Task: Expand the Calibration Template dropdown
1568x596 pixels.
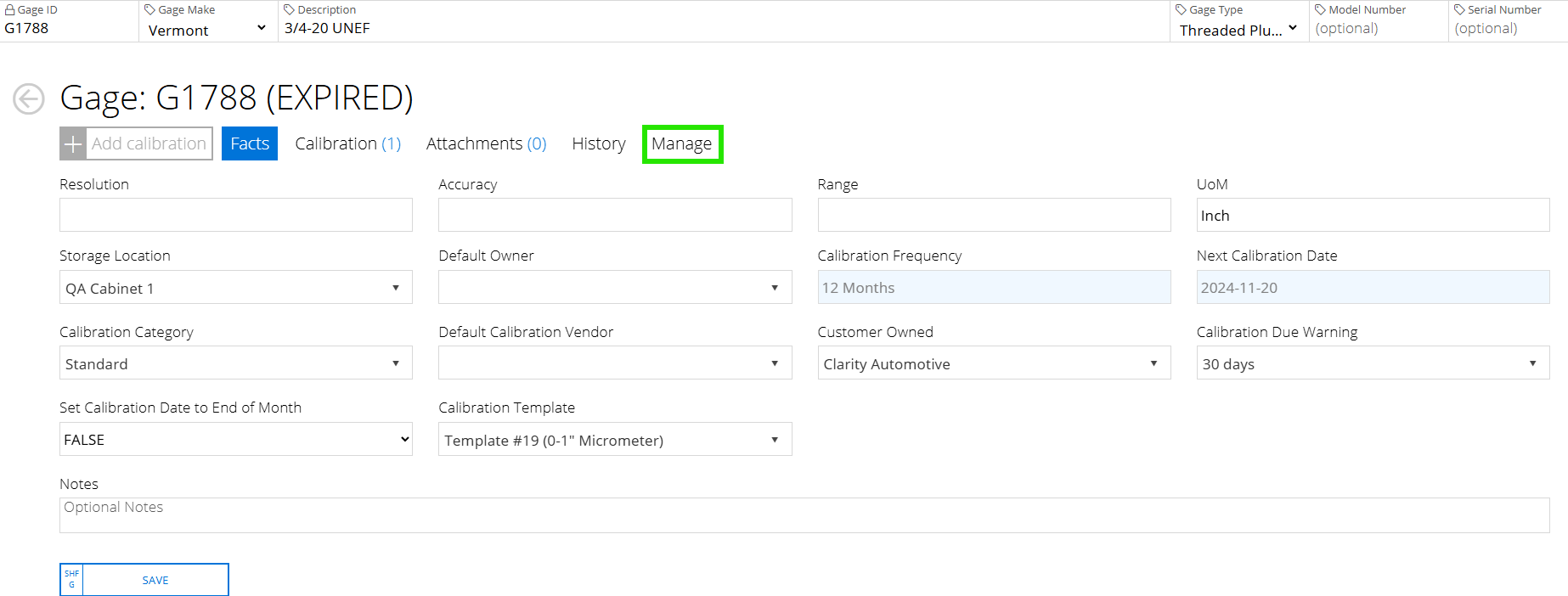Action: 615,439
